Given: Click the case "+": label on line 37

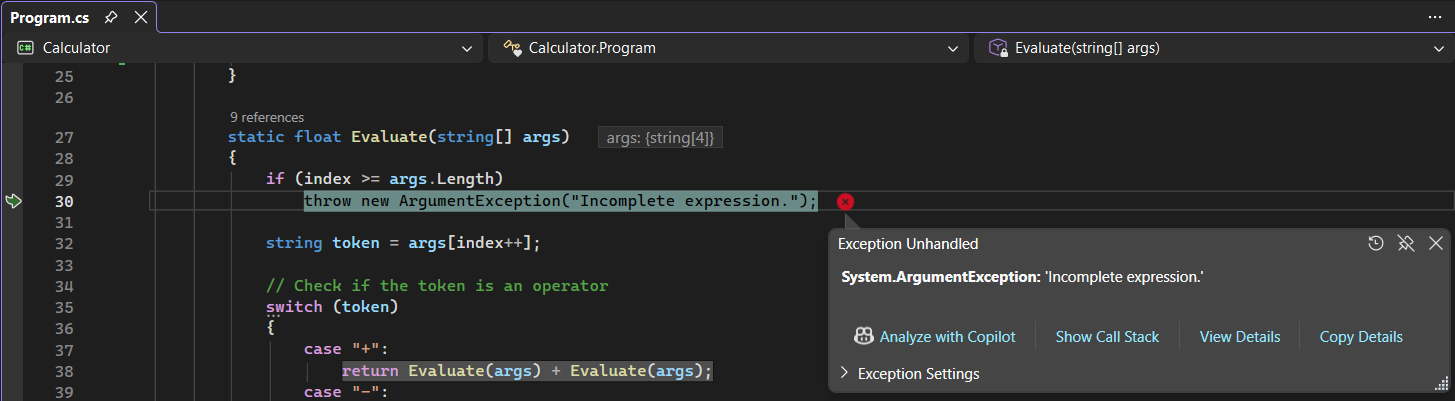Looking at the screenshot, I should pyautogui.click(x=346, y=350).
